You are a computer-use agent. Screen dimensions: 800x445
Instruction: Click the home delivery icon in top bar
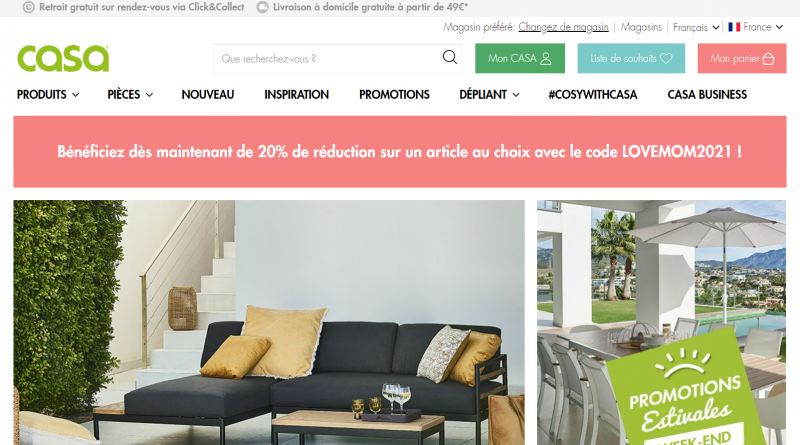(x=262, y=7)
